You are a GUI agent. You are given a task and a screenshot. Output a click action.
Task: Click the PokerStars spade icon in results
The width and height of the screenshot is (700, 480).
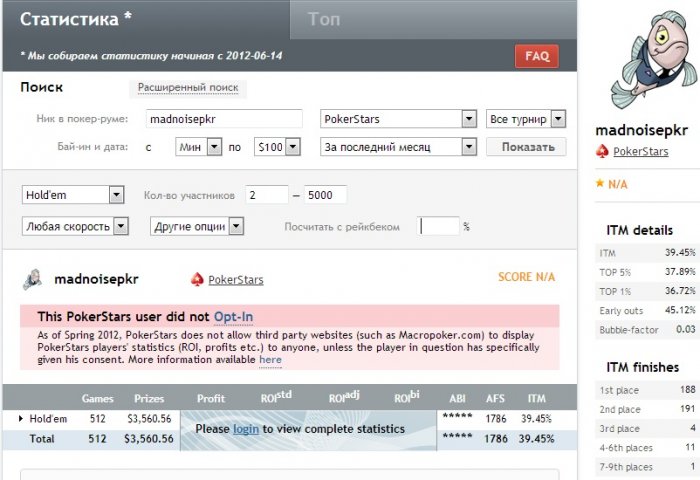197,280
